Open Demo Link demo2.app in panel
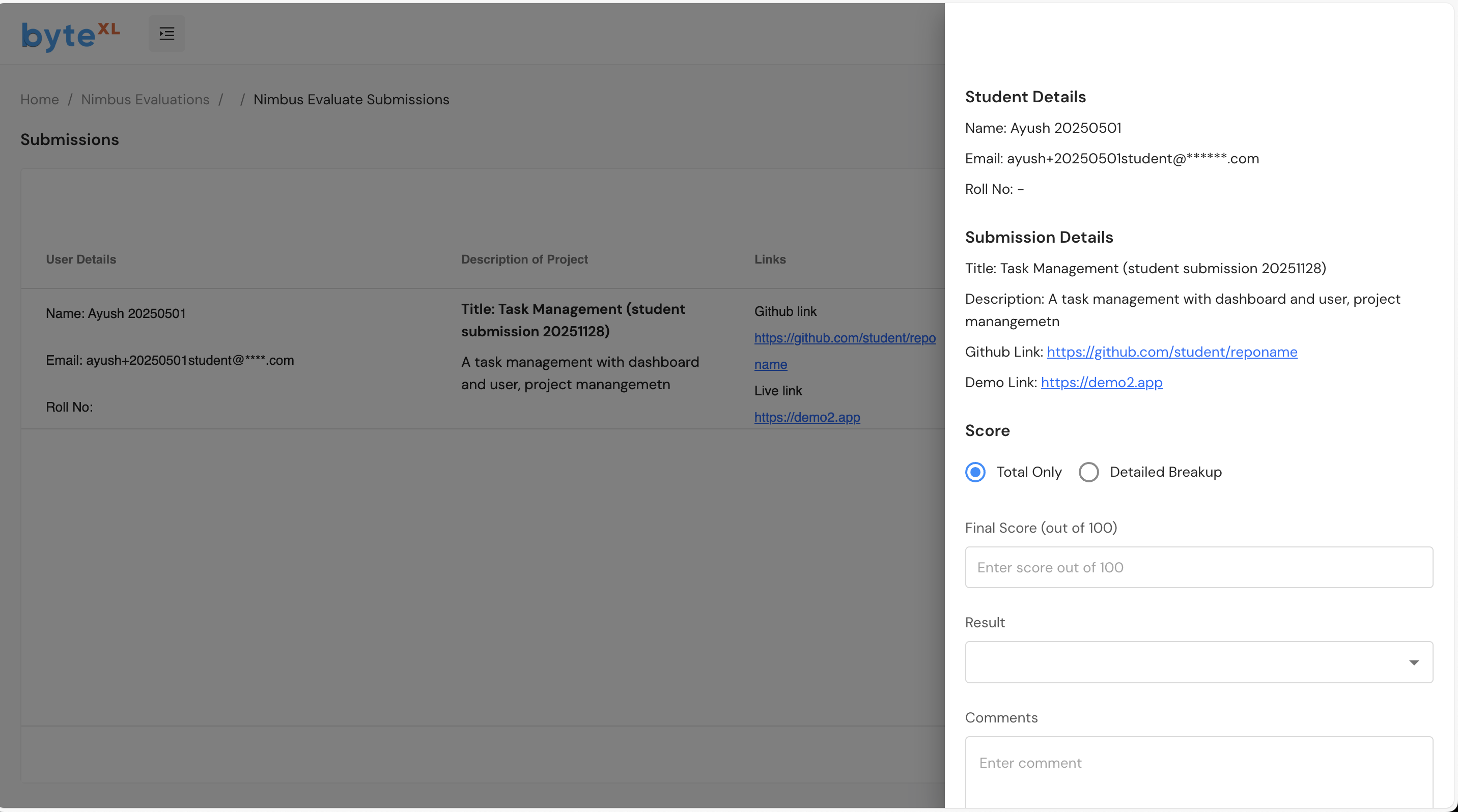Image resolution: width=1458 pixels, height=812 pixels. (x=1101, y=382)
